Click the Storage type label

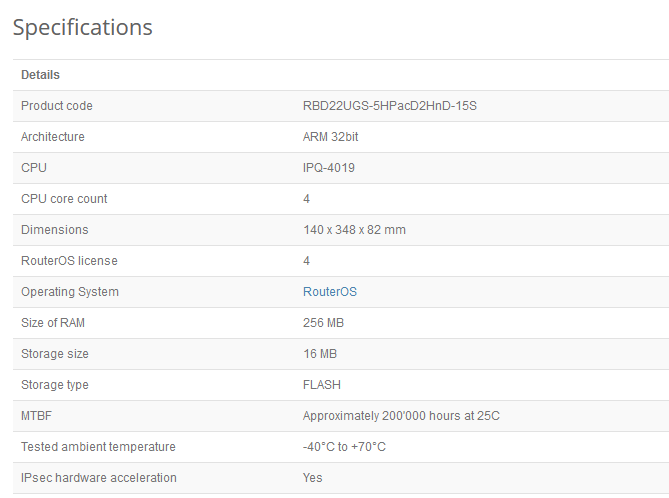55,385
